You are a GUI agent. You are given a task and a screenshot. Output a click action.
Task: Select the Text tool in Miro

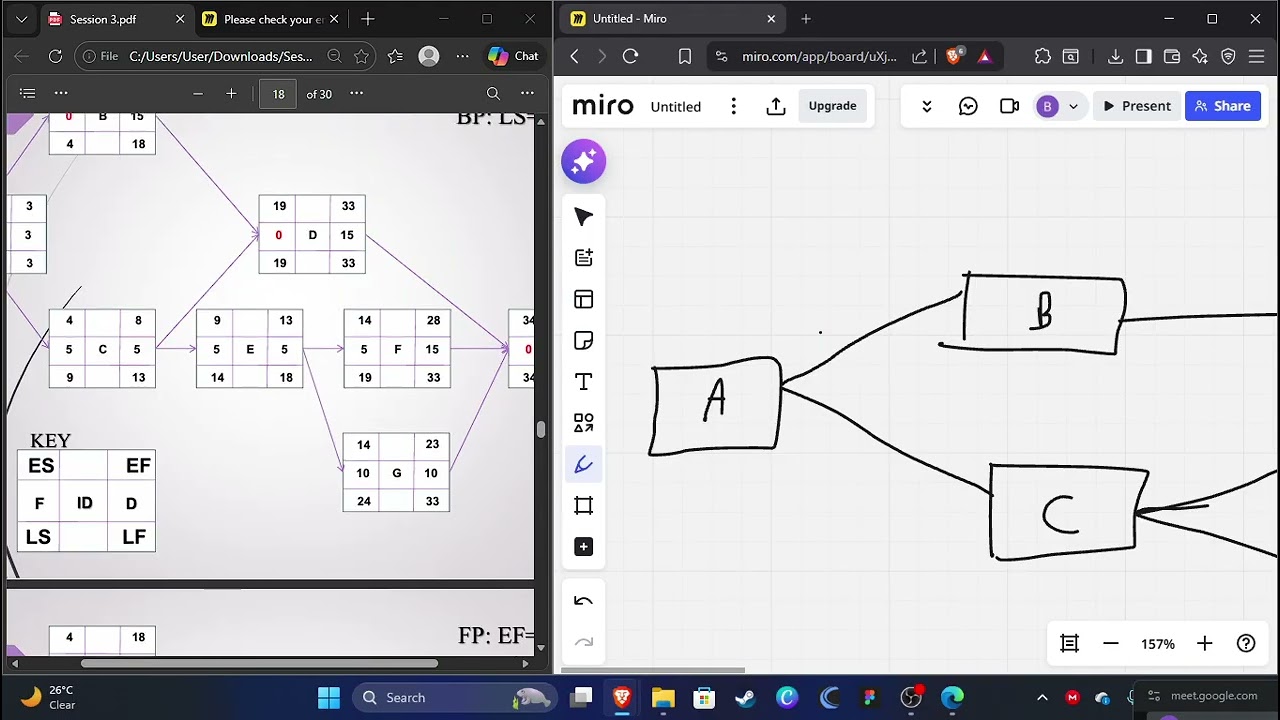584,382
